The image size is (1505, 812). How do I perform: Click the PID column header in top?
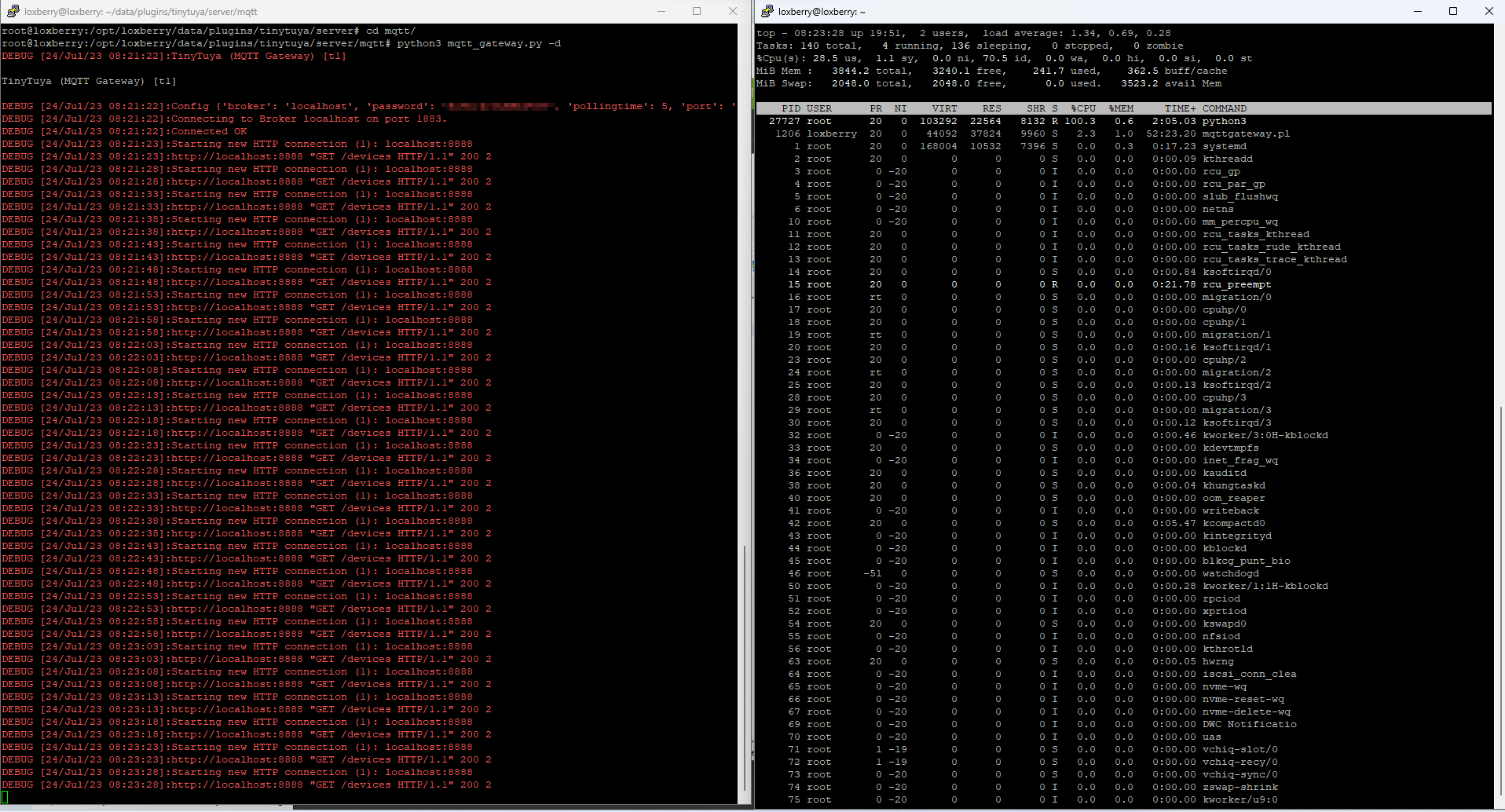[x=790, y=108]
